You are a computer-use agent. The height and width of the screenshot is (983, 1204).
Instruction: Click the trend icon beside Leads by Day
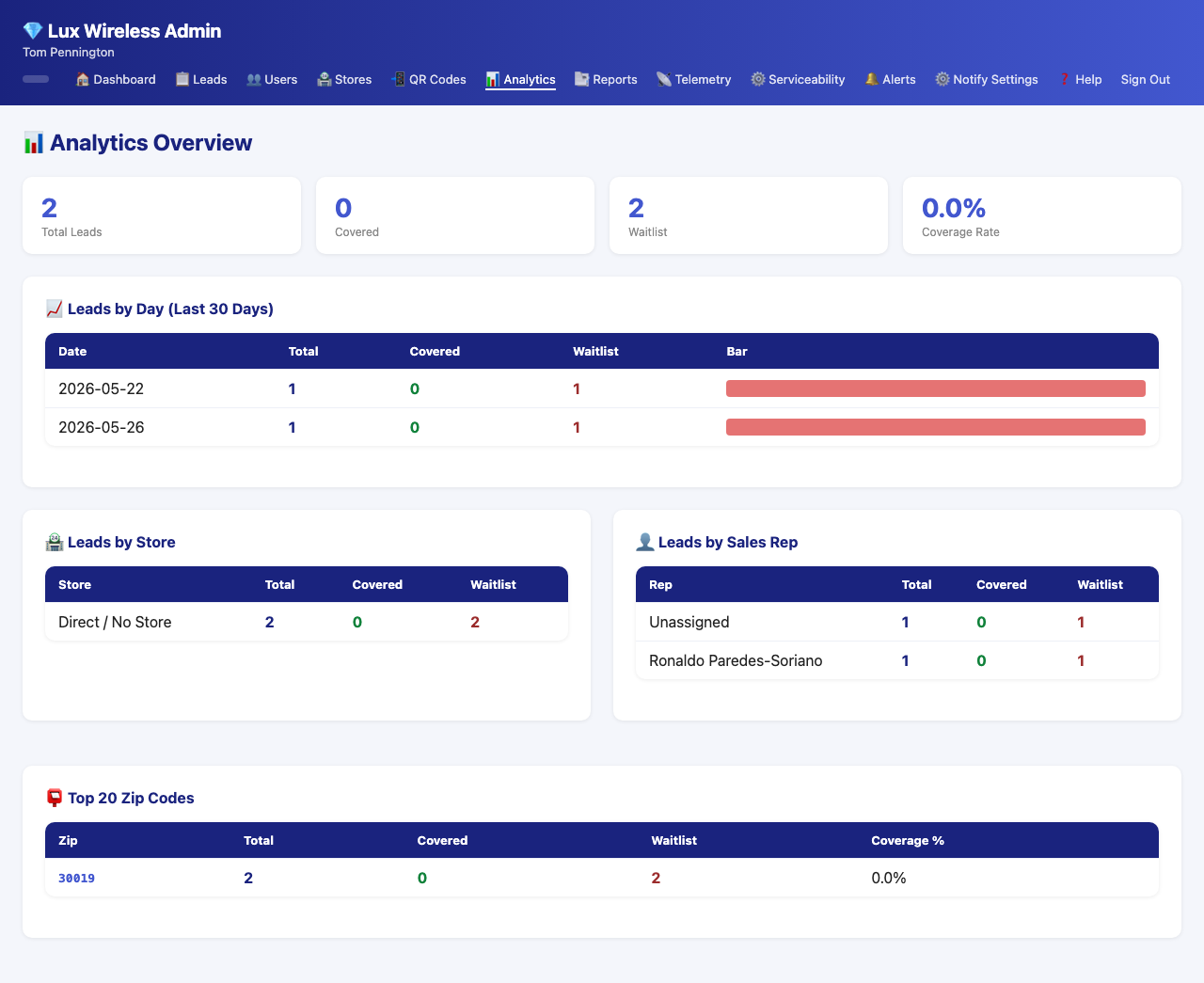pos(55,309)
